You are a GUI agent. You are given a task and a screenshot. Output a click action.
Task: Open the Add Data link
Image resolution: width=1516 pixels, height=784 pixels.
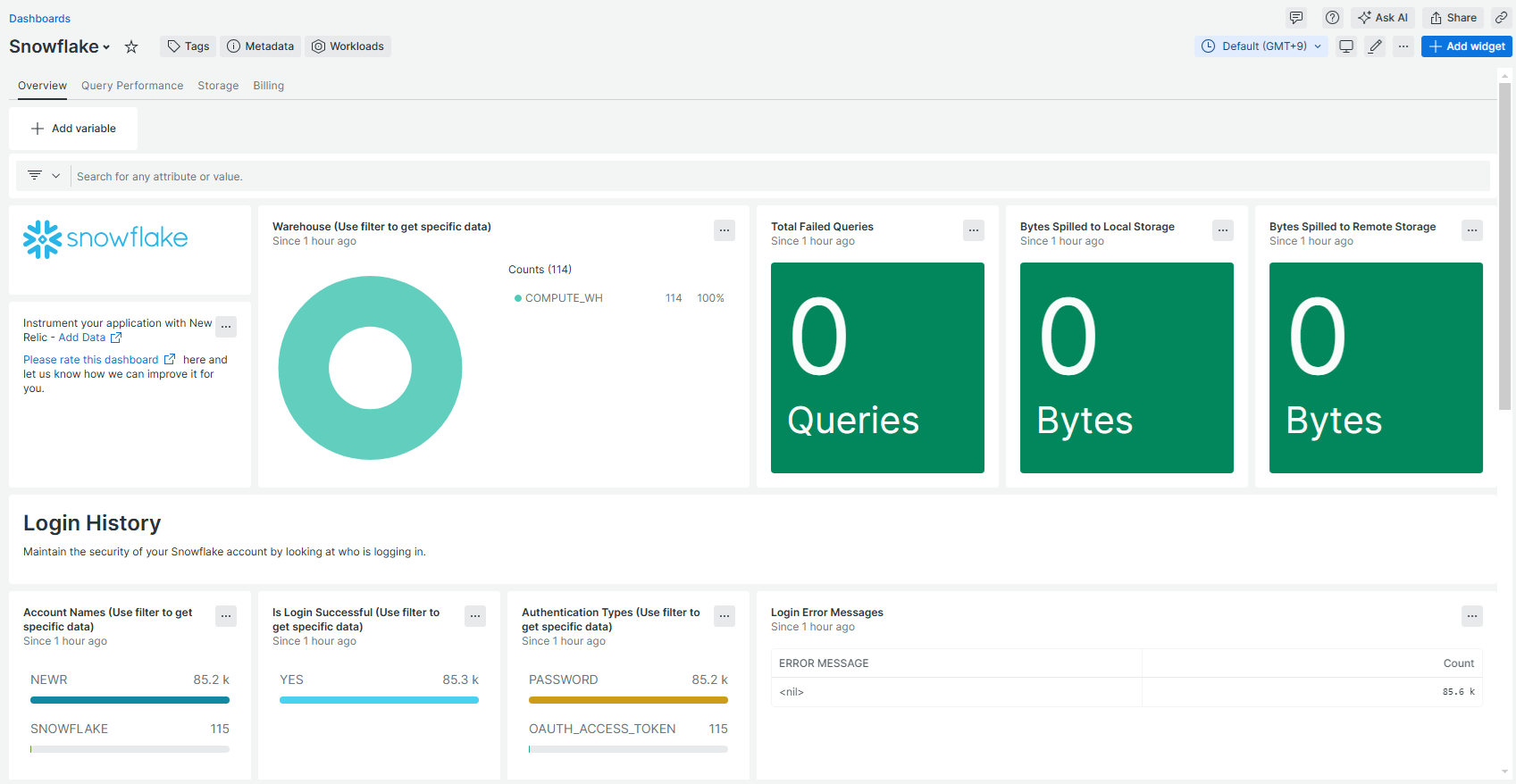89,338
